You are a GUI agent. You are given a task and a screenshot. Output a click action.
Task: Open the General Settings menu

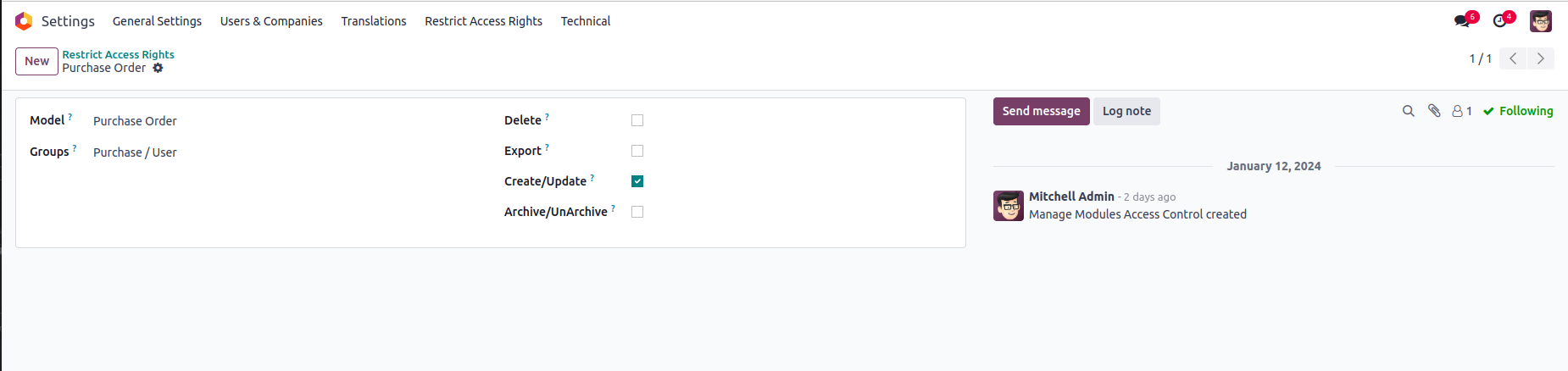[157, 21]
